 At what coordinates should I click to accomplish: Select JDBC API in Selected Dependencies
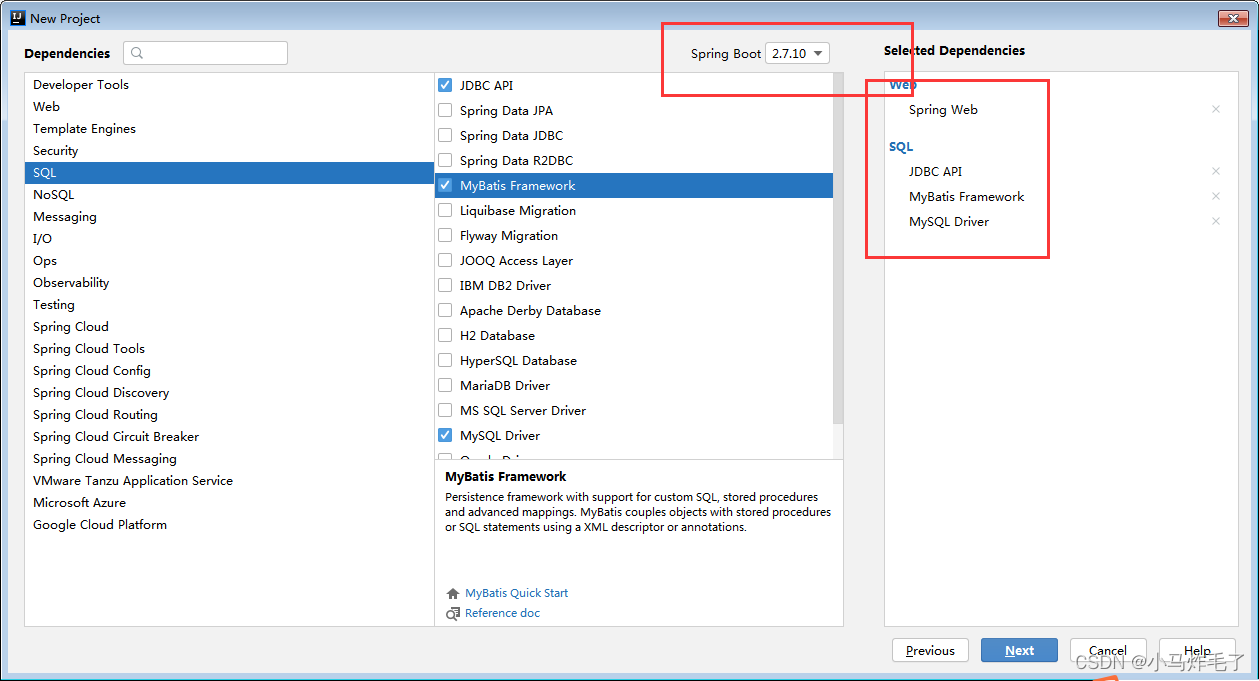click(935, 172)
